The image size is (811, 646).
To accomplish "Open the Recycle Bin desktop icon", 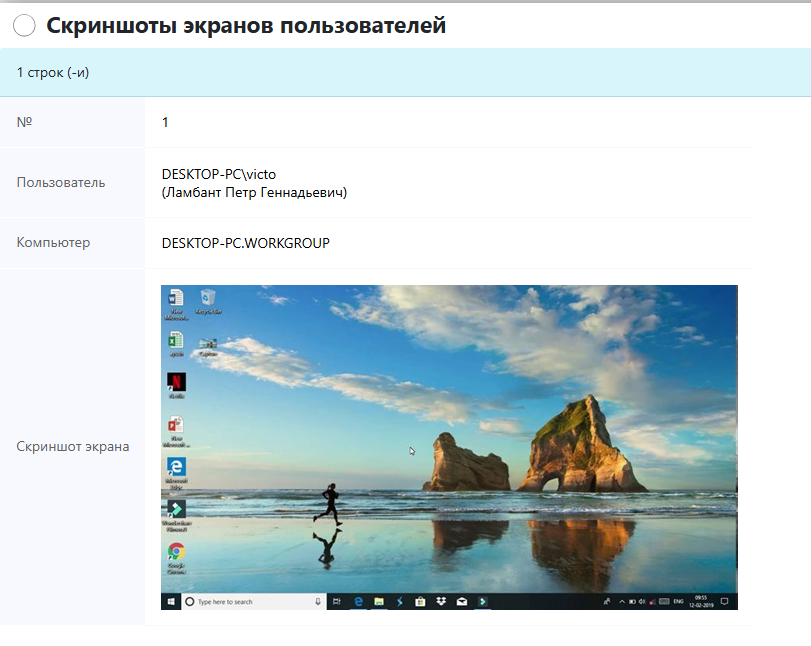I will pyautogui.click(x=208, y=298).
